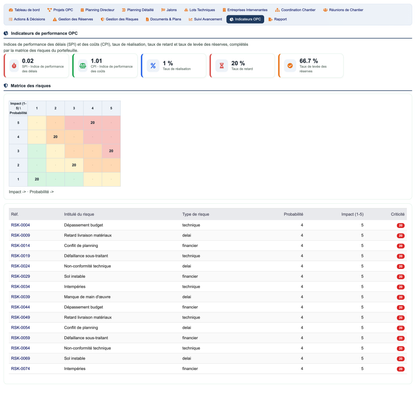416x398 pixels.
Task: Open risk link RSK-0034
Action: coord(20,287)
